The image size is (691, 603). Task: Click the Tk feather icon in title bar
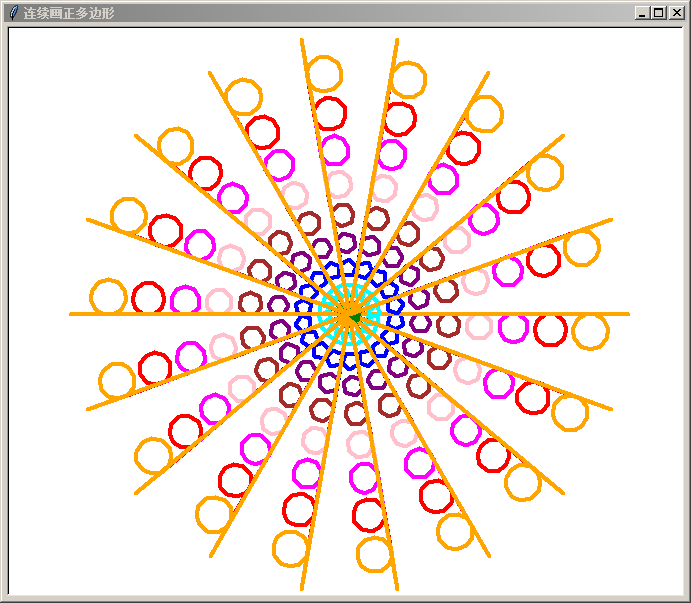tap(13, 13)
